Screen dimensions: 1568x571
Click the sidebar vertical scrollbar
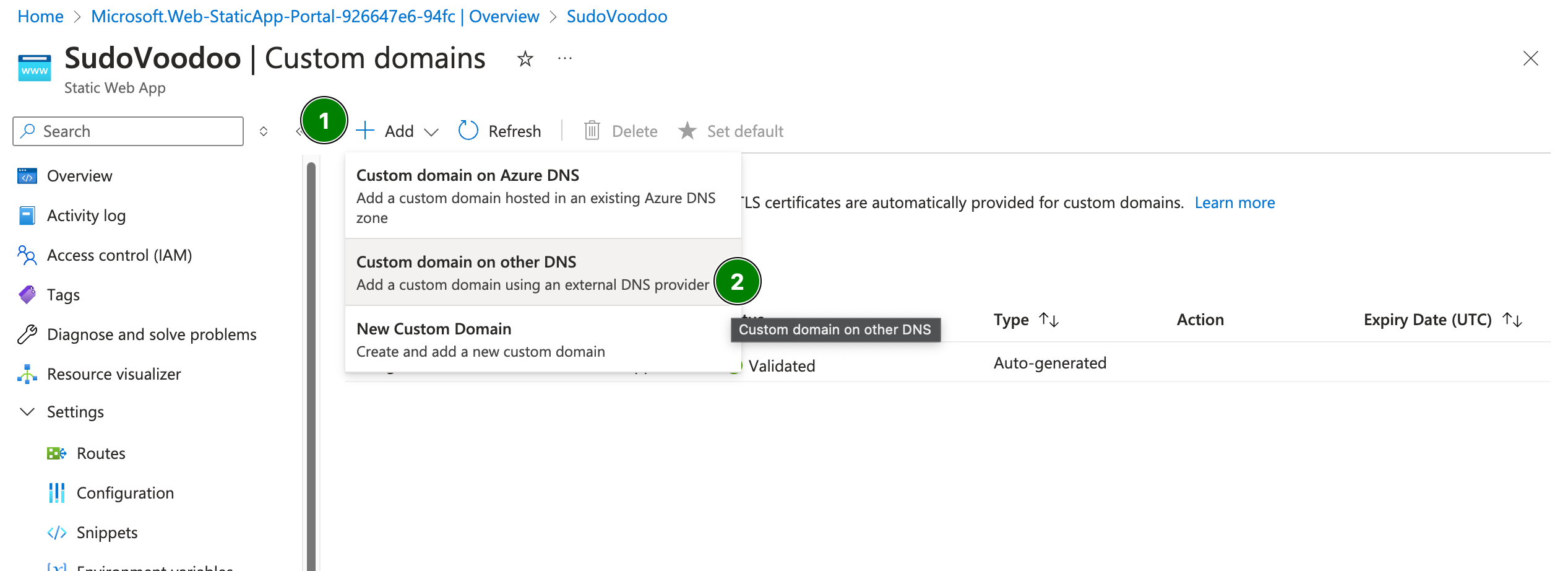[x=311, y=365]
